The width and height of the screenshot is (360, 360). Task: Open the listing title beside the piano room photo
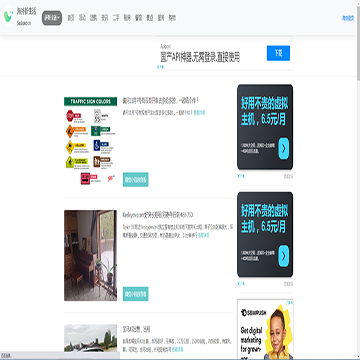coord(158,214)
